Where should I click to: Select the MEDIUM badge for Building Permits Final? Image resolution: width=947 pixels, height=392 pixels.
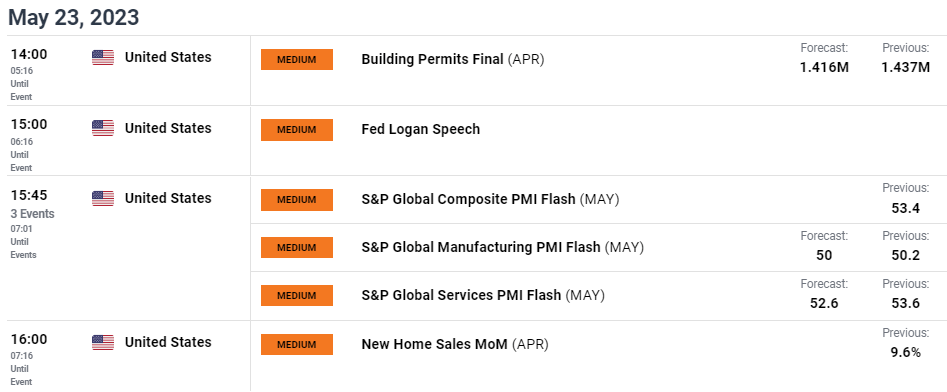pyautogui.click(x=297, y=59)
